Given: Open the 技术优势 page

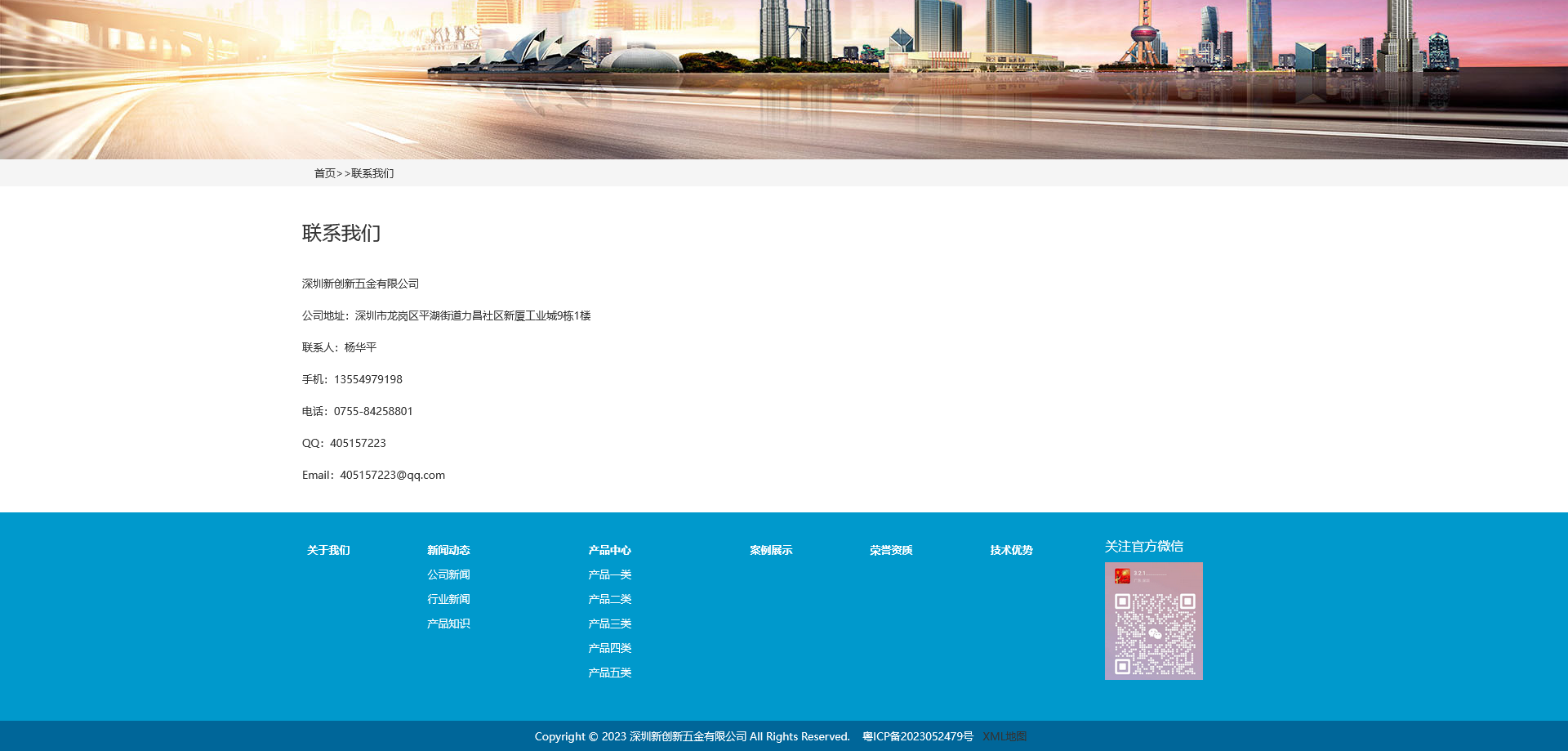Looking at the screenshot, I should (1010, 550).
